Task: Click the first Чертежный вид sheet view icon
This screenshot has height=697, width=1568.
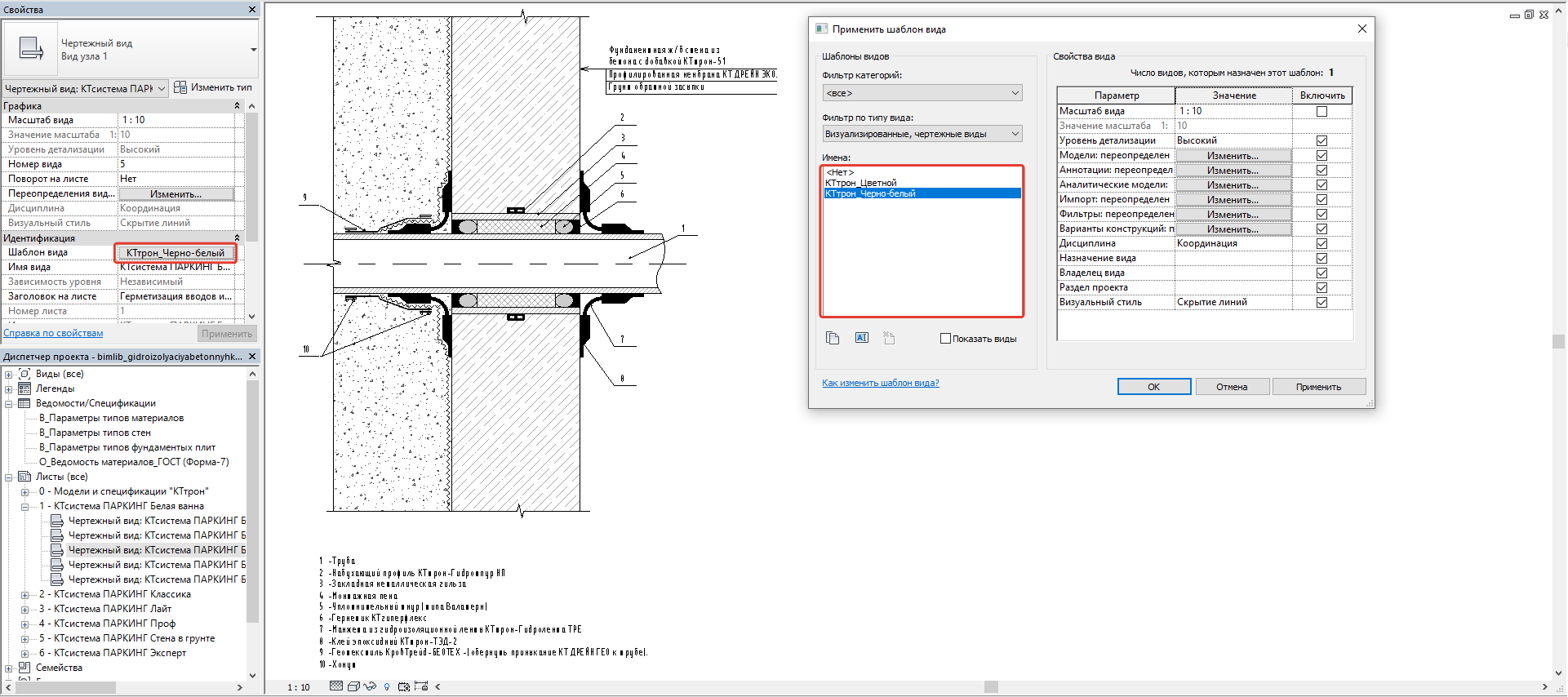Action: [x=57, y=521]
